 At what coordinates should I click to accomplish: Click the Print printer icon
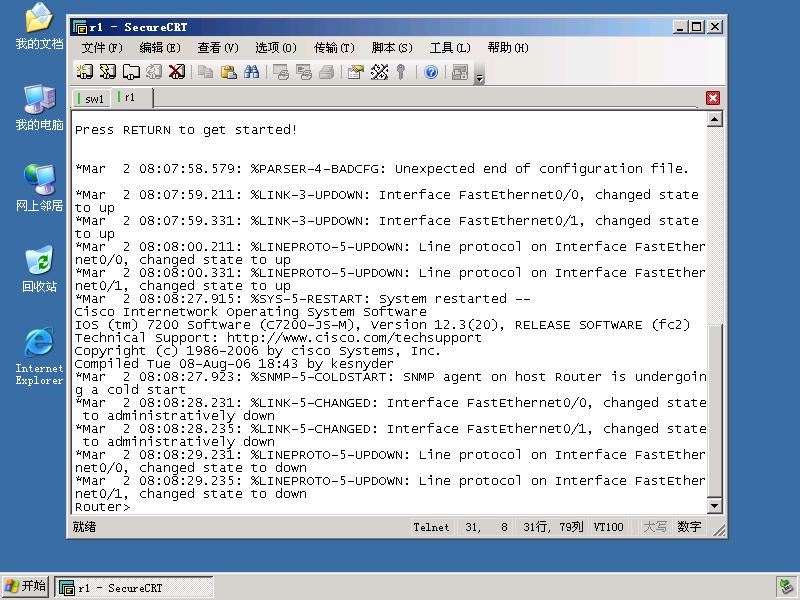[327, 72]
